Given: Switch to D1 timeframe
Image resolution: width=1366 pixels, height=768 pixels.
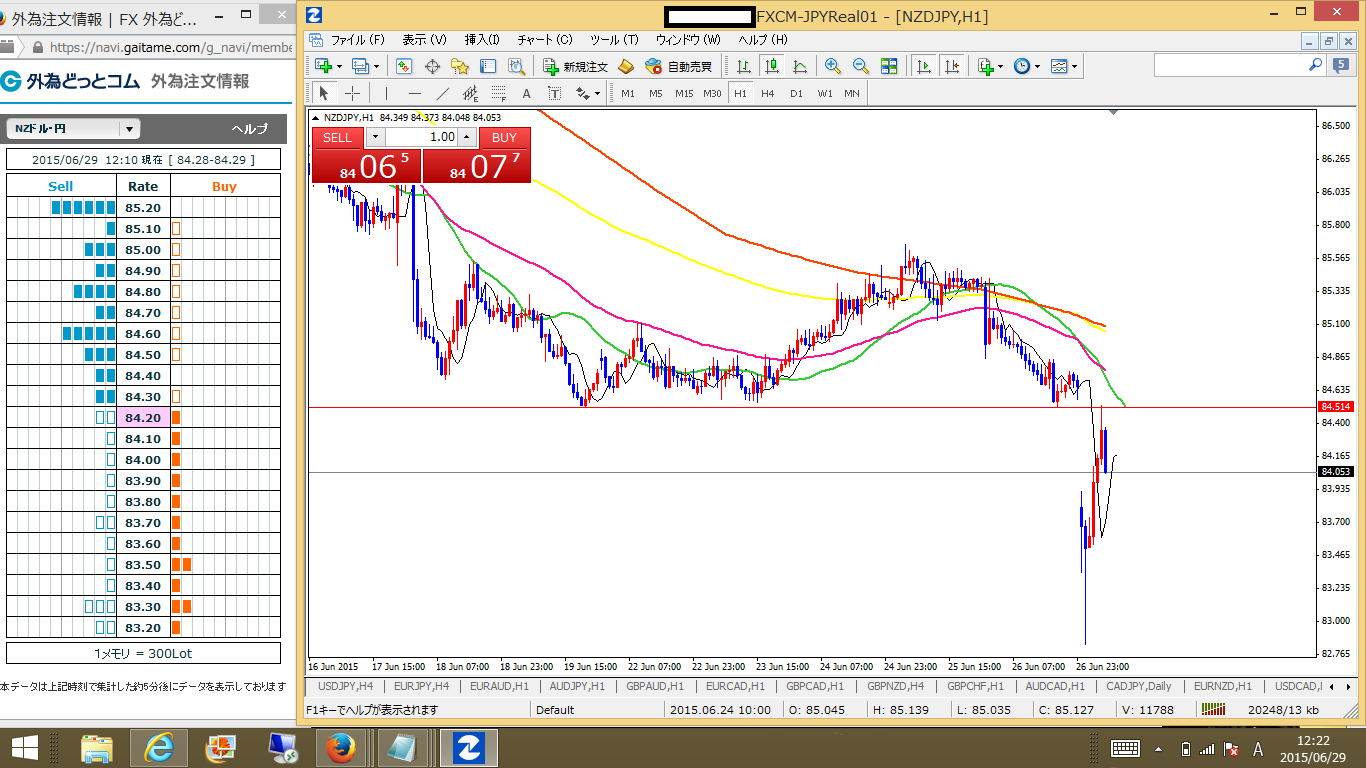Looking at the screenshot, I should point(796,93).
